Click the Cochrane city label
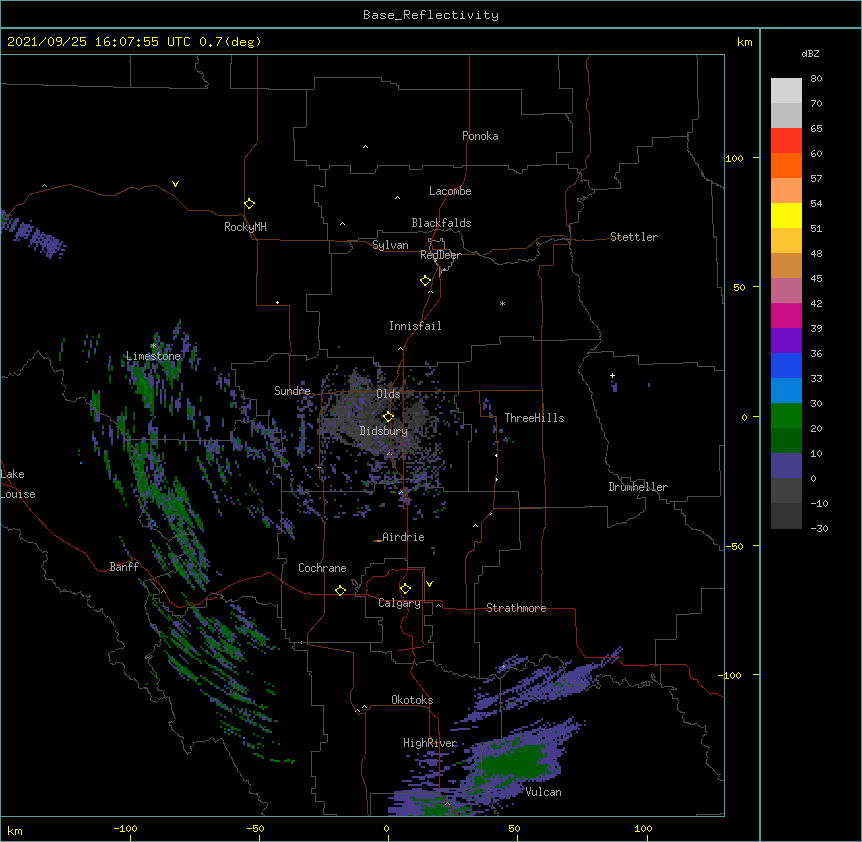The image size is (862, 842). click(322, 568)
